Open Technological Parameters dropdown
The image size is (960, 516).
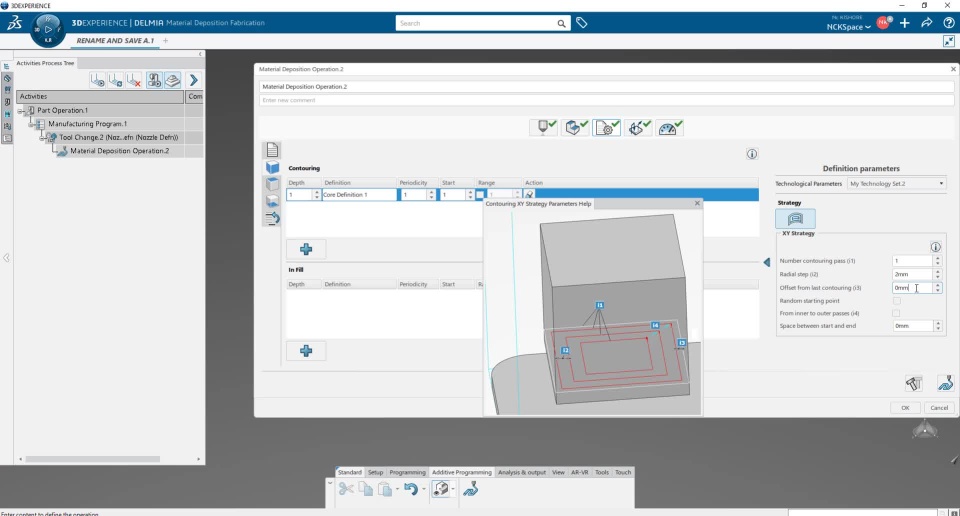click(897, 184)
